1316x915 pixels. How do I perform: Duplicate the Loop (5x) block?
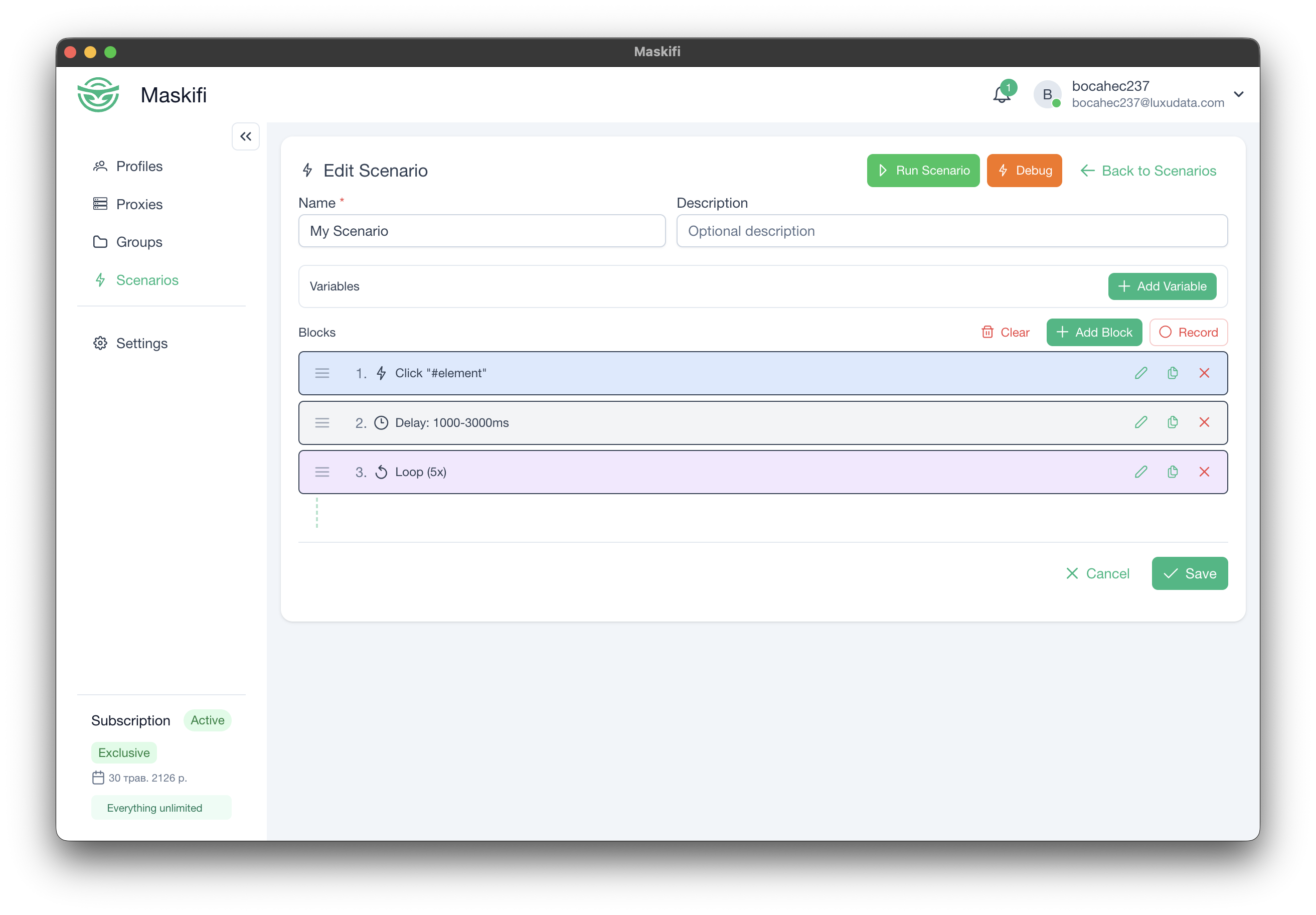(x=1172, y=472)
